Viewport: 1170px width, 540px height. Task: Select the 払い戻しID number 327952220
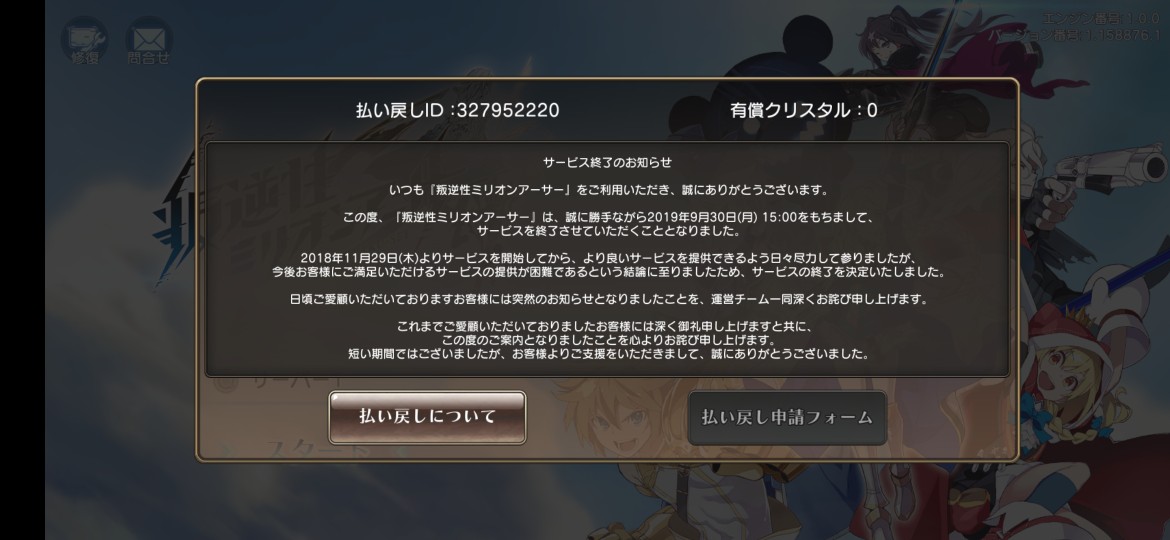[x=507, y=110]
